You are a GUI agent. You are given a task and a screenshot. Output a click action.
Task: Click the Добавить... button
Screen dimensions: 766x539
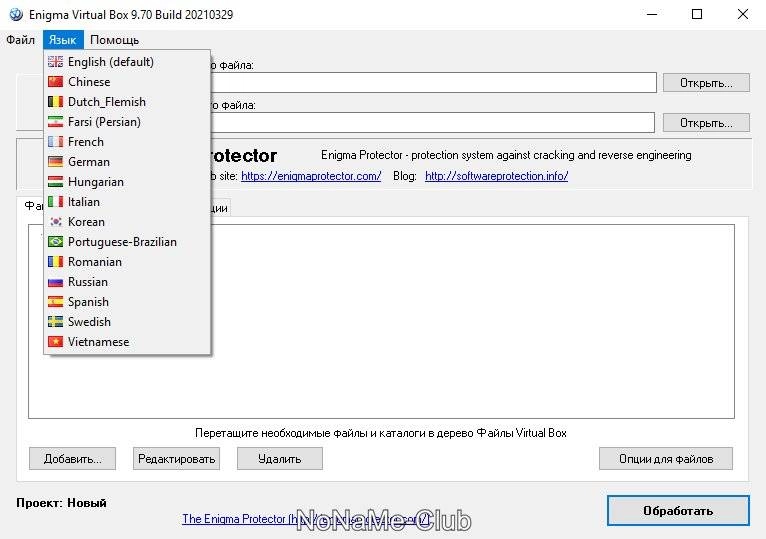72,458
